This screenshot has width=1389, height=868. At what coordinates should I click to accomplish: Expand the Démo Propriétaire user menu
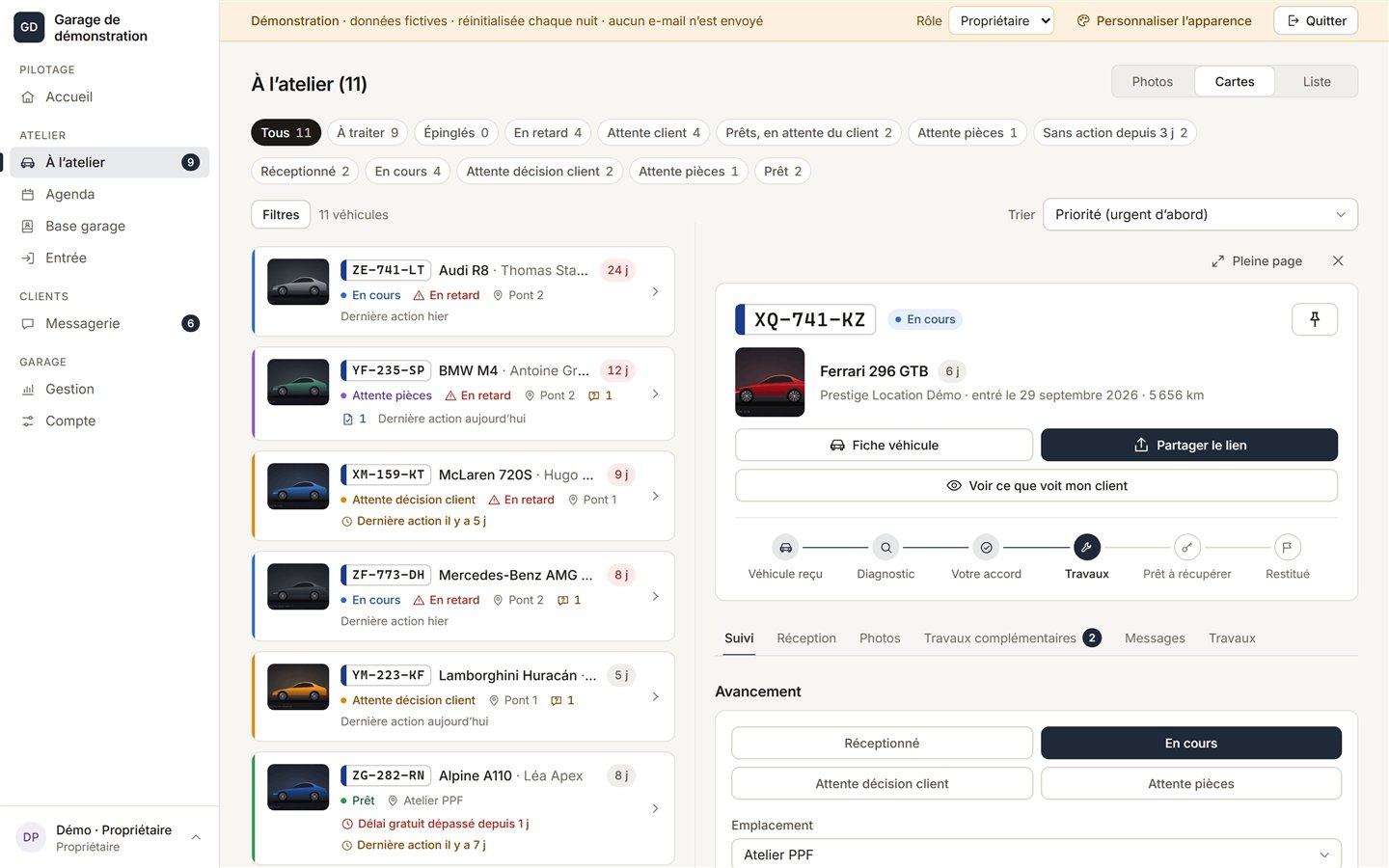coord(109,837)
